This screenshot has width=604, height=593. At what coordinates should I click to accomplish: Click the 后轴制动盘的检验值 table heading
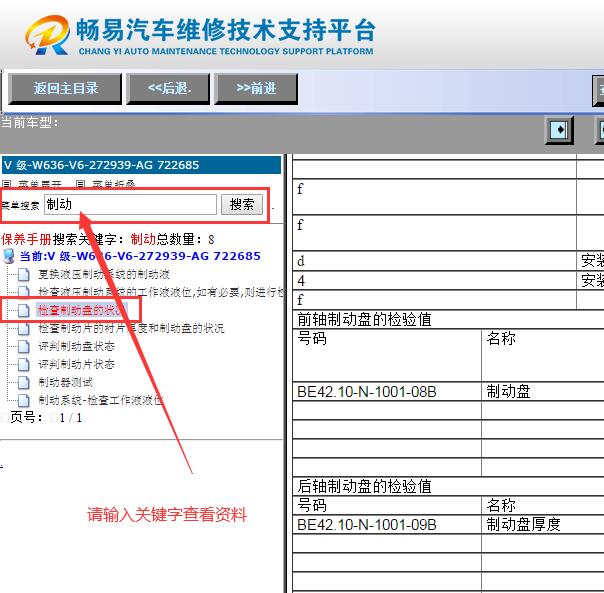pyautogui.click(x=364, y=486)
